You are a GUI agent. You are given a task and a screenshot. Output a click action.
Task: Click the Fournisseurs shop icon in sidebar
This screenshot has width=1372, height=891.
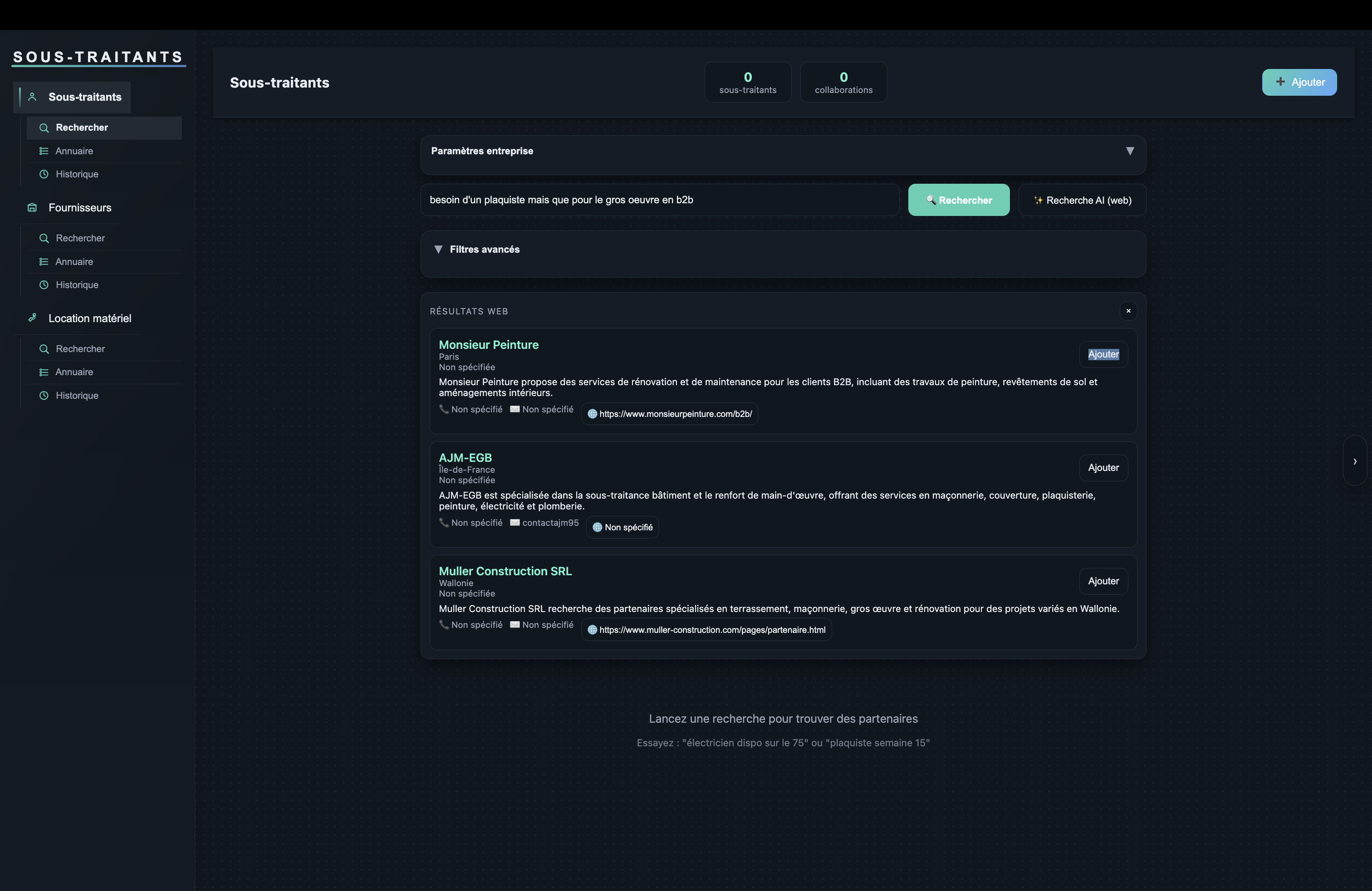(x=32, y=207)
